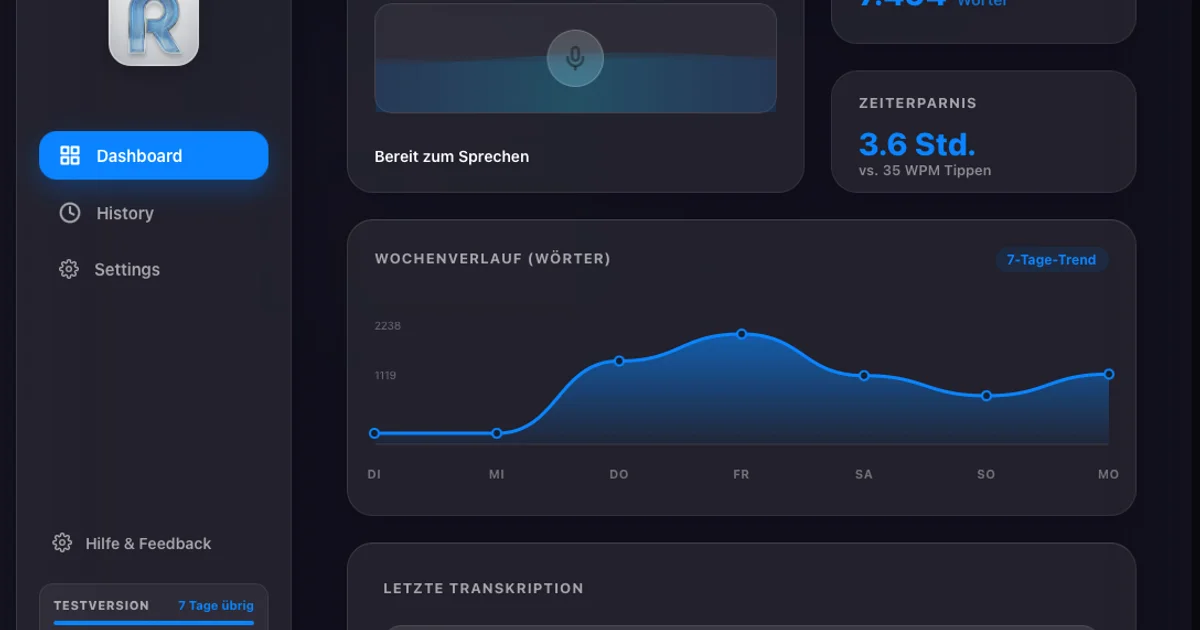Click the Testversion label

click(101, 605)
